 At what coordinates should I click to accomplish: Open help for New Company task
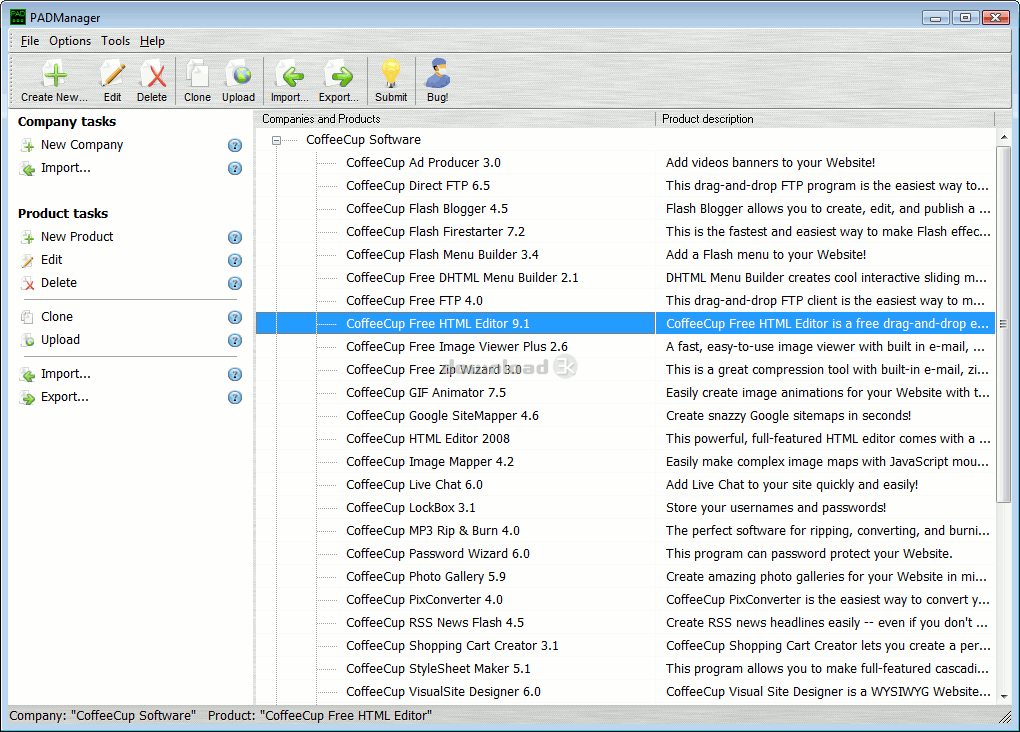tap(235, 145)
